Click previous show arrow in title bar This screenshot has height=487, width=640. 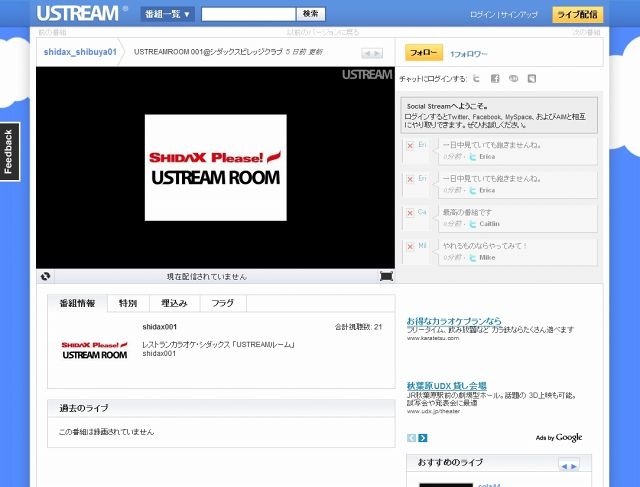click(367, 53)
